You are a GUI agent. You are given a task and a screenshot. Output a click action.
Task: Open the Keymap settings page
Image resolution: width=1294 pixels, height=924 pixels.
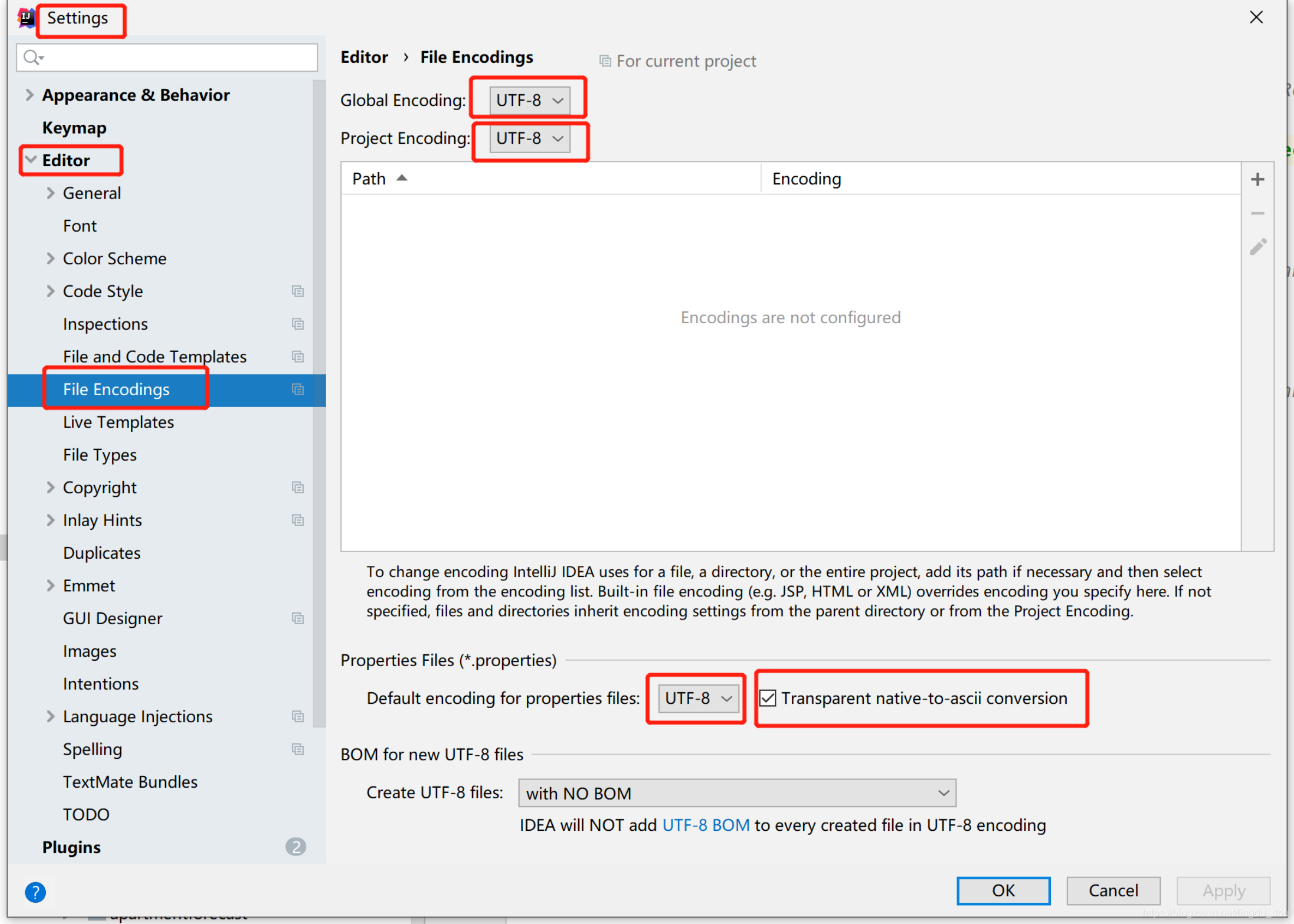click(x=74, y=128)
